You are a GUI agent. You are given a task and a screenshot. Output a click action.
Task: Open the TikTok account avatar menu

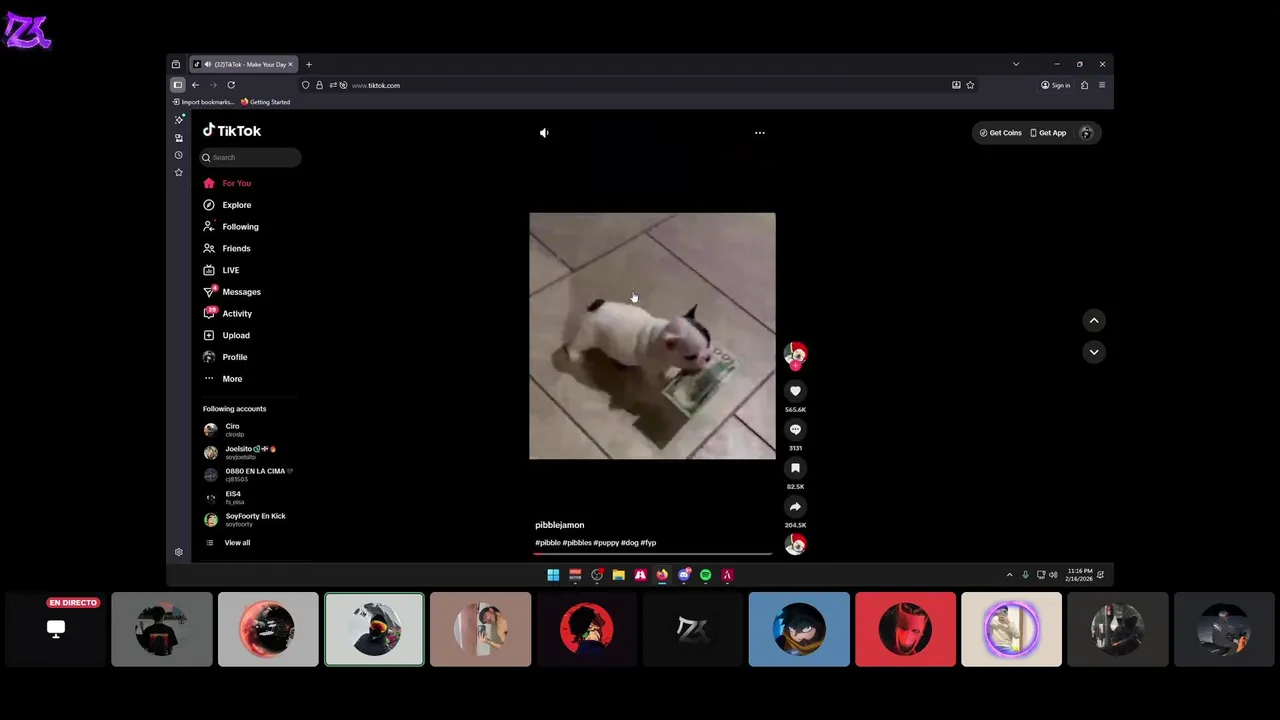(x=1086, y=133)
